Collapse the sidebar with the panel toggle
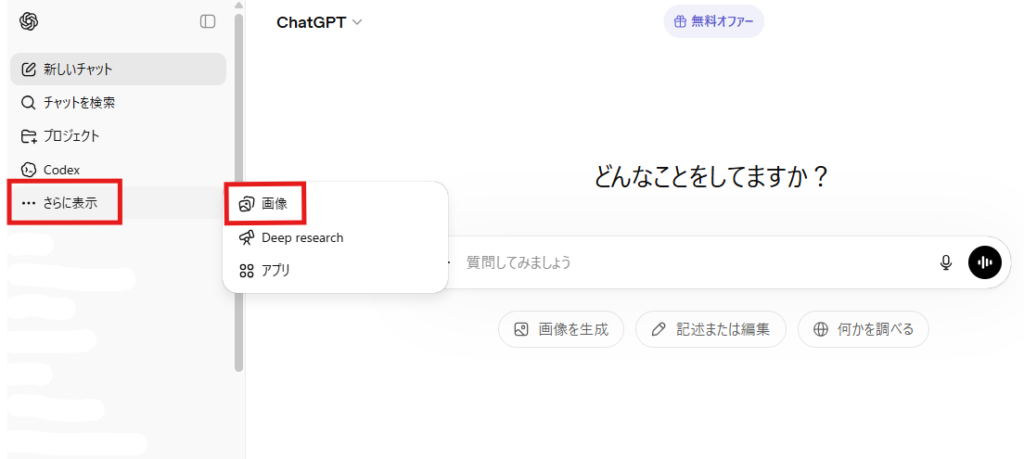The height and width of the screenshot is (459, 1024). click(207, 21)
